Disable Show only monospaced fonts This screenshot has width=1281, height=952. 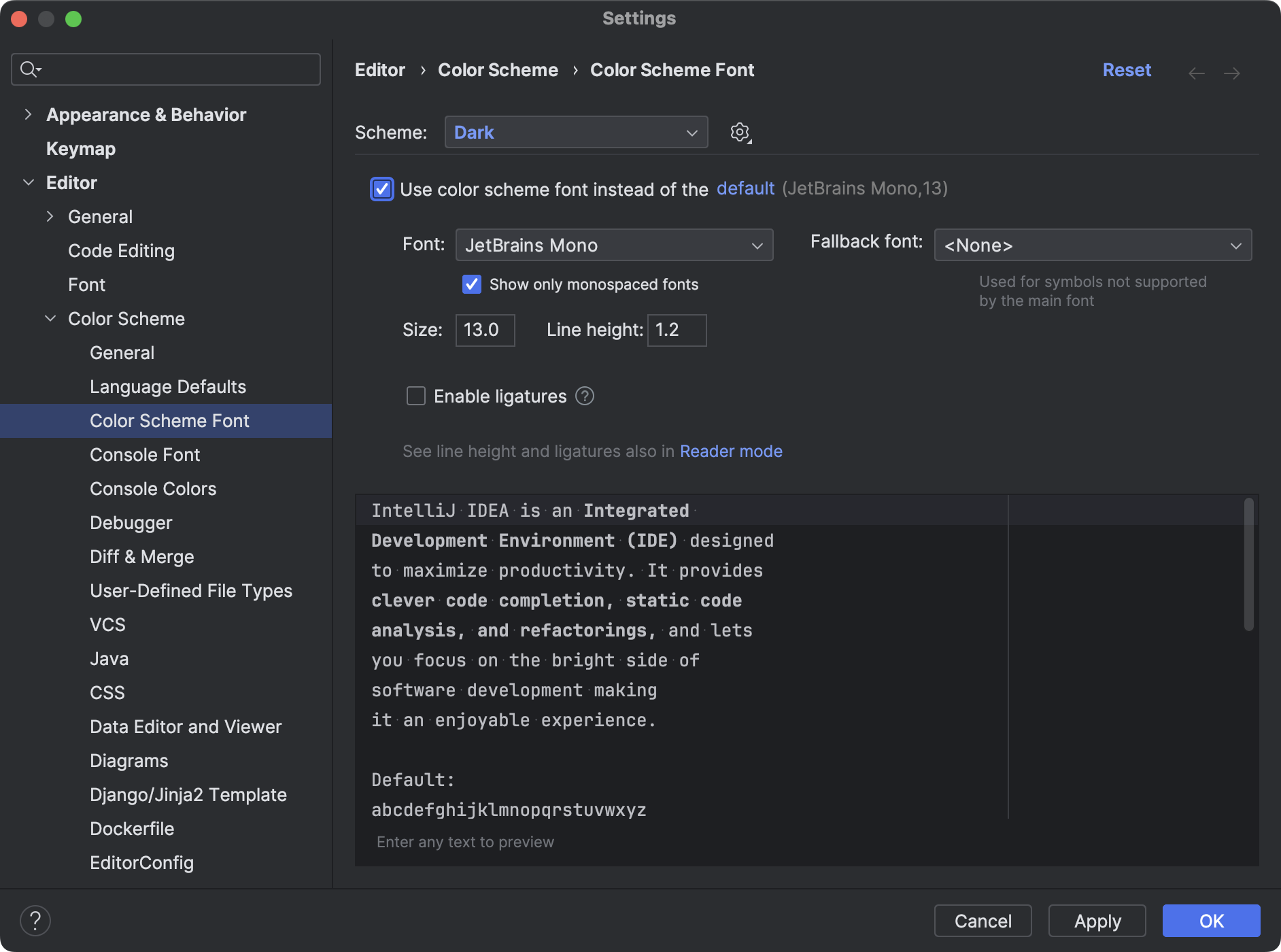(x=472, y=284)
